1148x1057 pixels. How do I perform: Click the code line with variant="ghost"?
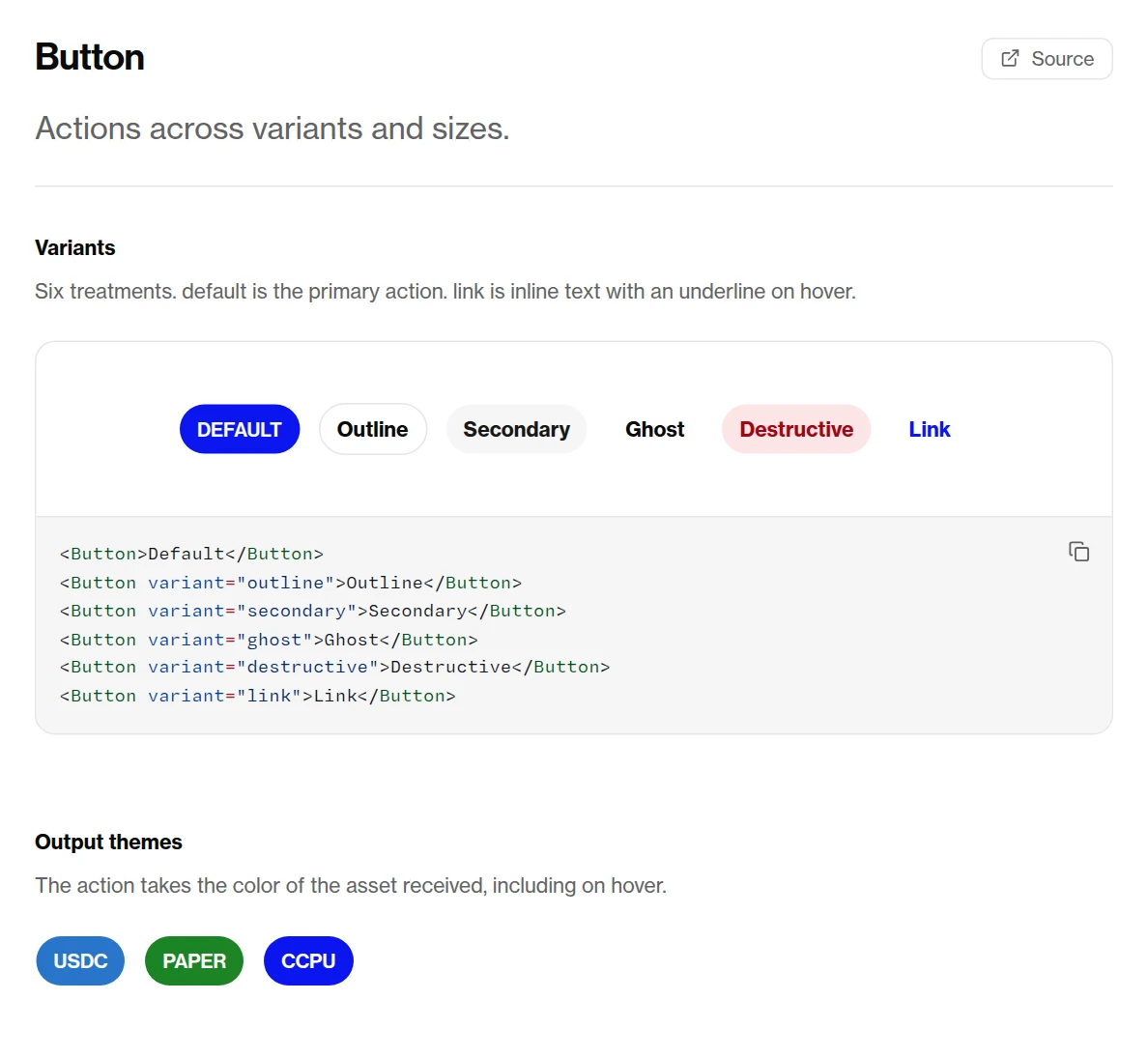(269, 639)
